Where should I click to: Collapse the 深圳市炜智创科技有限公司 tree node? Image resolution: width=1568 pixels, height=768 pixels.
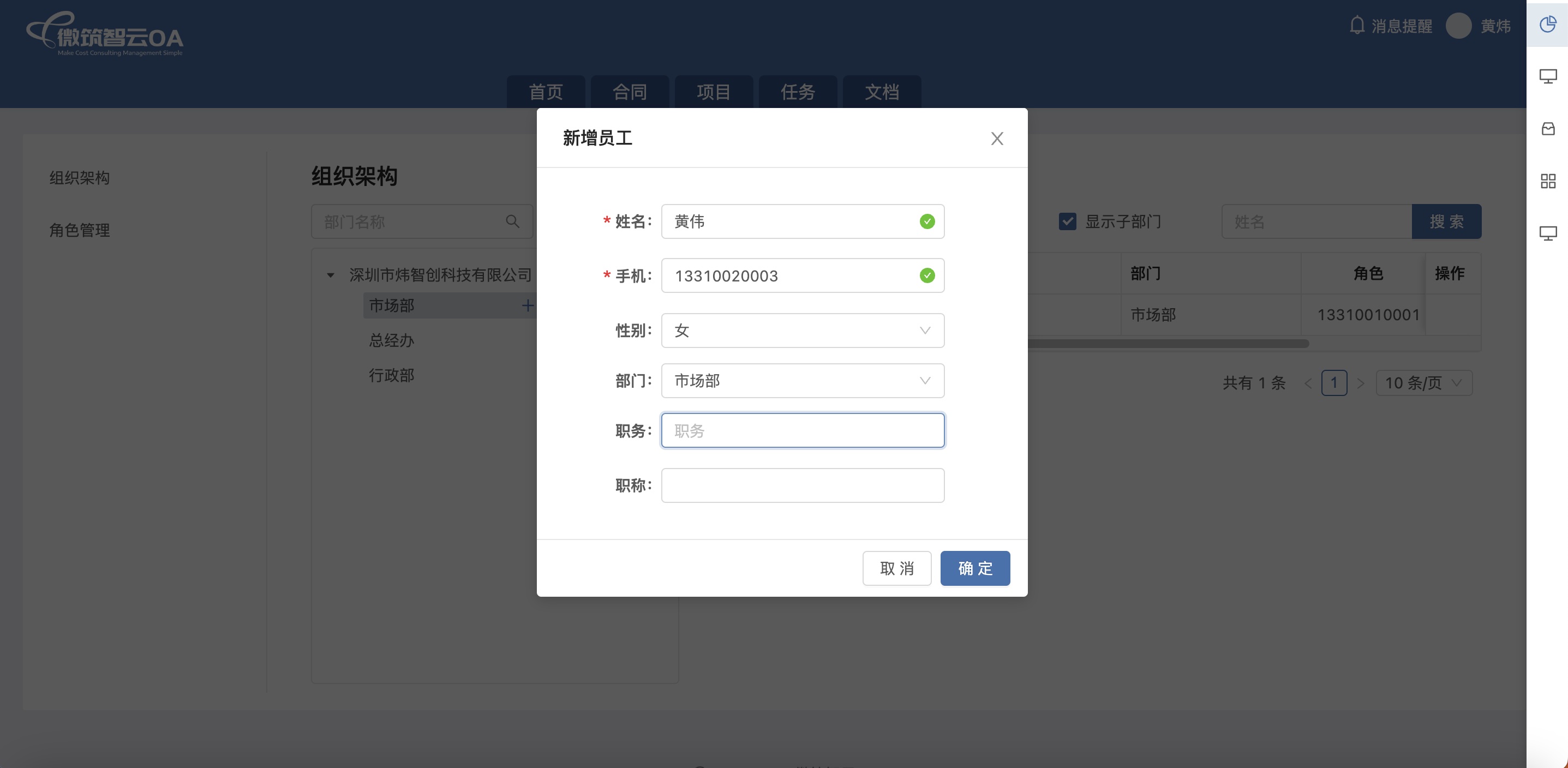coord(331,275)
